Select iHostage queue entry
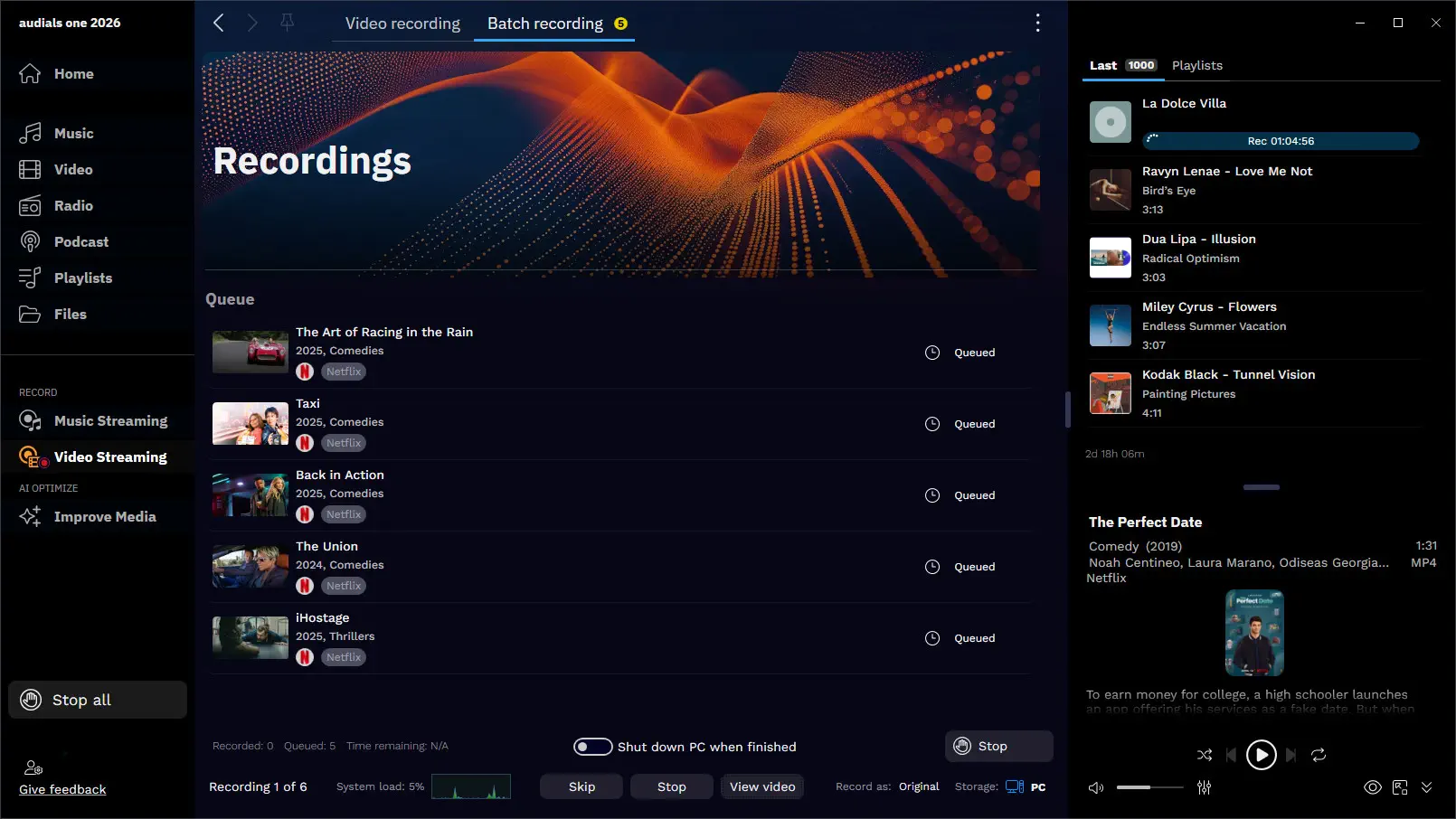 pyautogui.click(x=620, y=638)
